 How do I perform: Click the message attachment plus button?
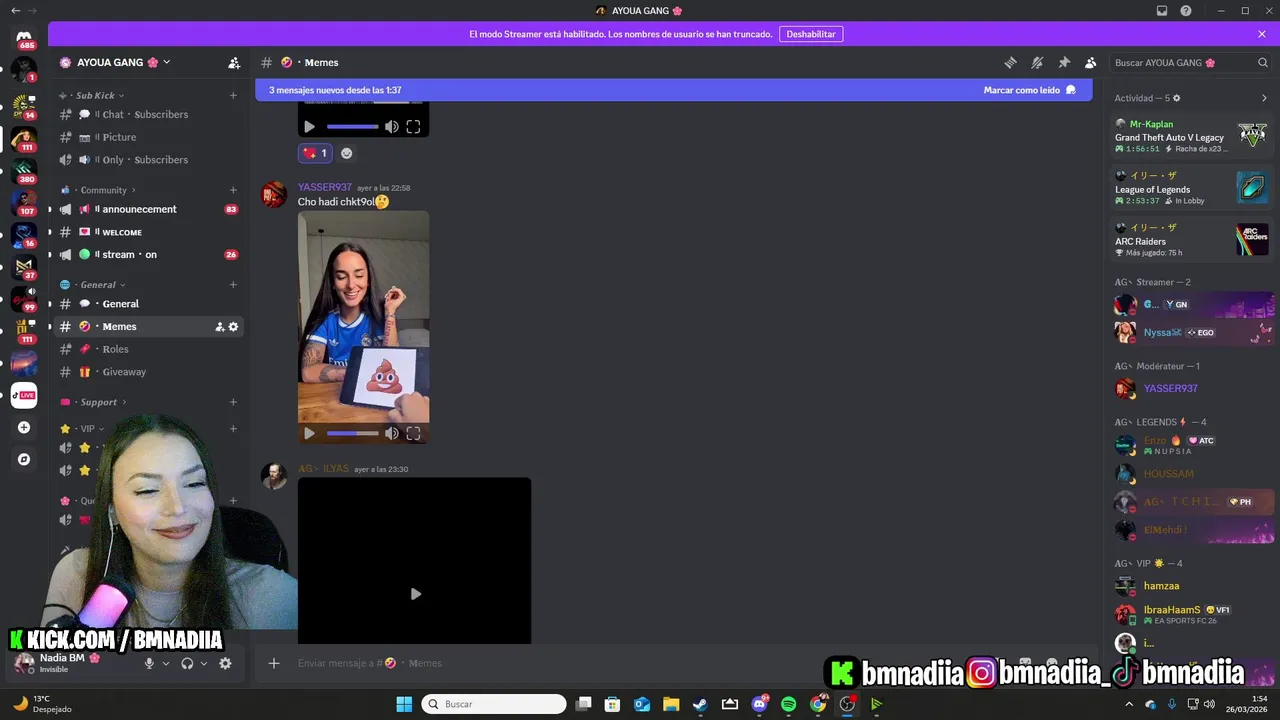(273, 663)
